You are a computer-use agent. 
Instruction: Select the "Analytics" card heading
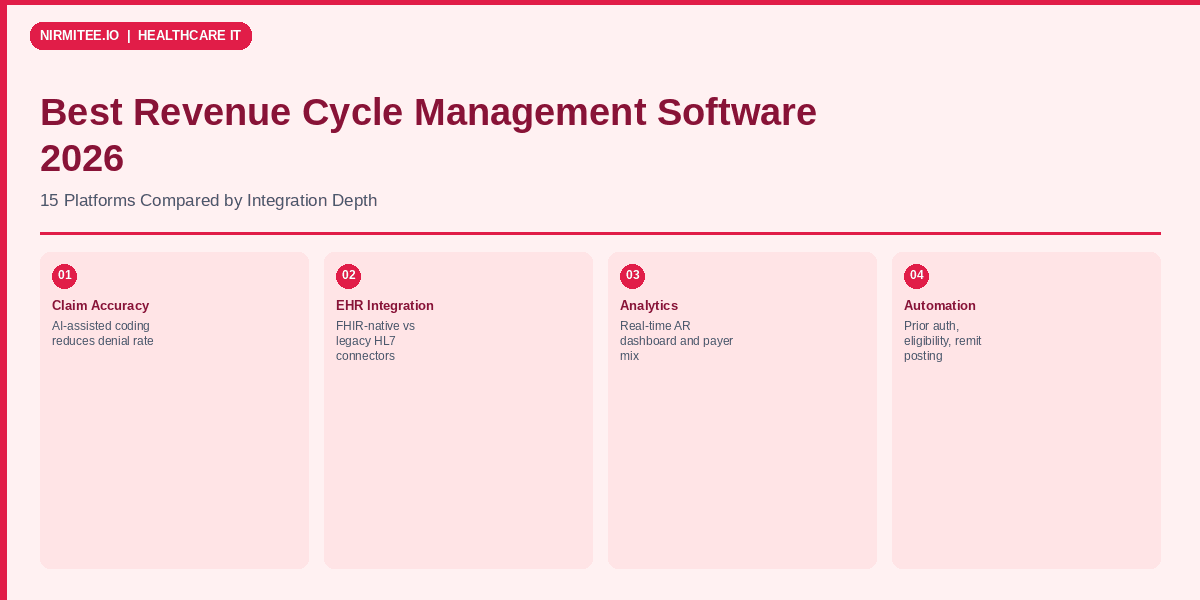[x=649, y=306]
